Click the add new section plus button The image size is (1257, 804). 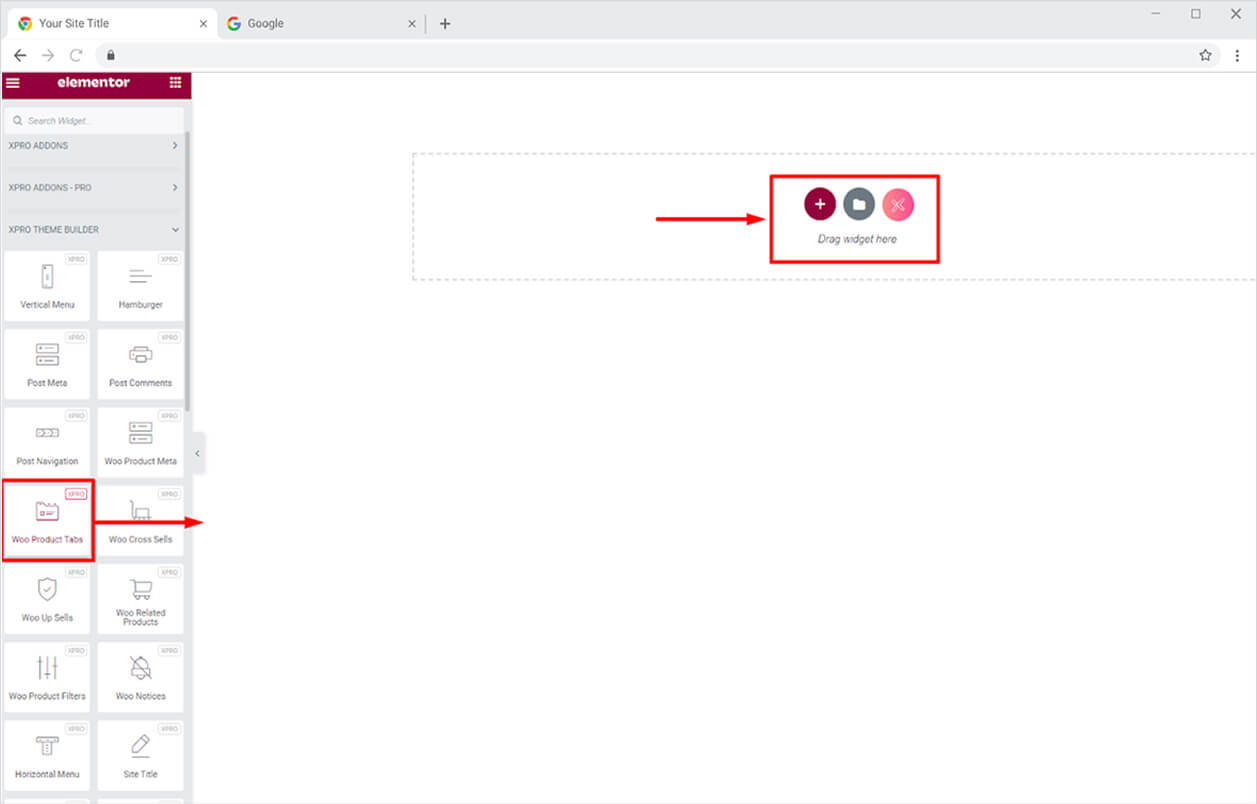point(819,204)
